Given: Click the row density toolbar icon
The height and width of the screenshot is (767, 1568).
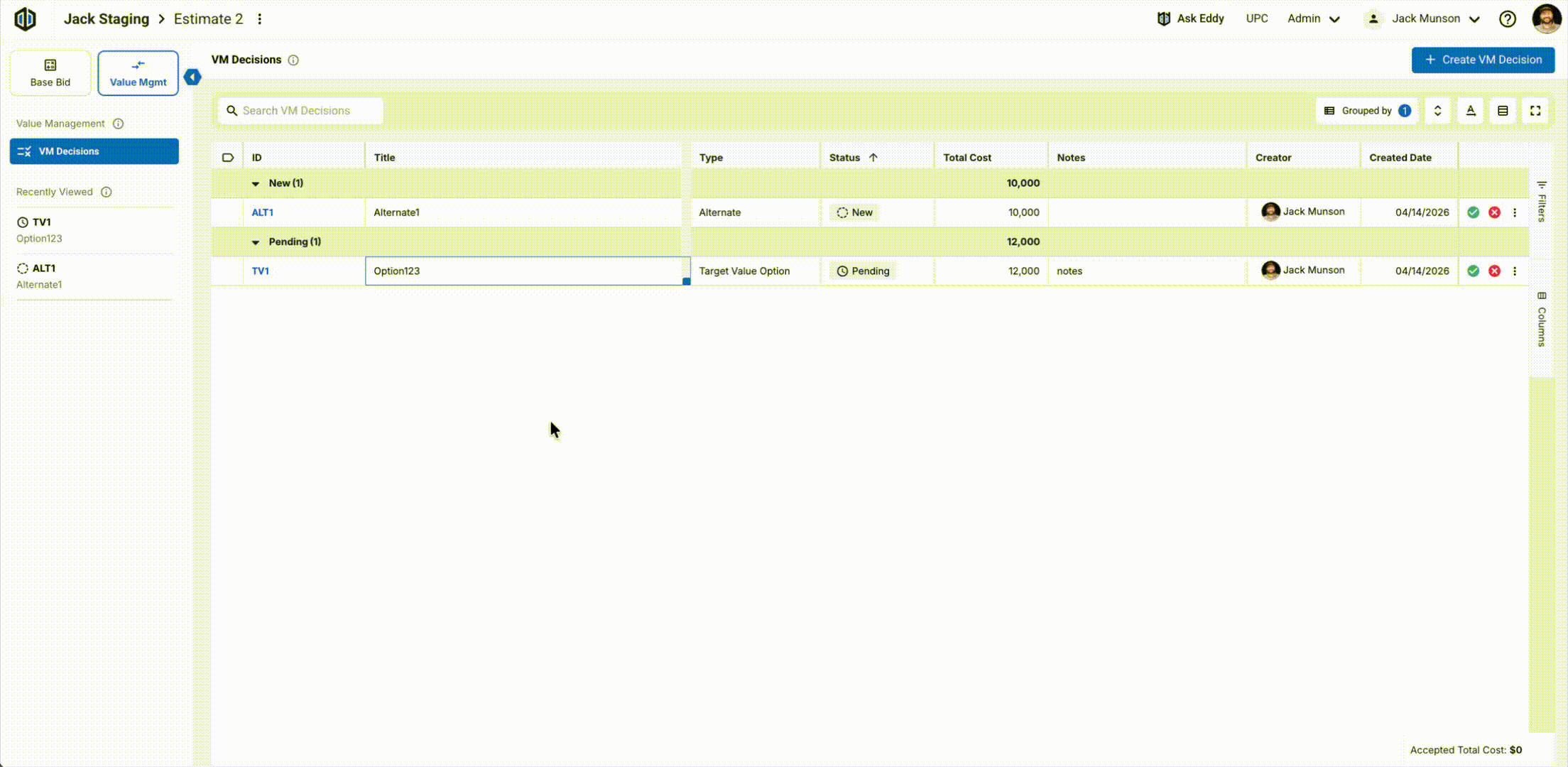Looking at the screenshot, I should pyautogui.click(x=1503, y=111).
